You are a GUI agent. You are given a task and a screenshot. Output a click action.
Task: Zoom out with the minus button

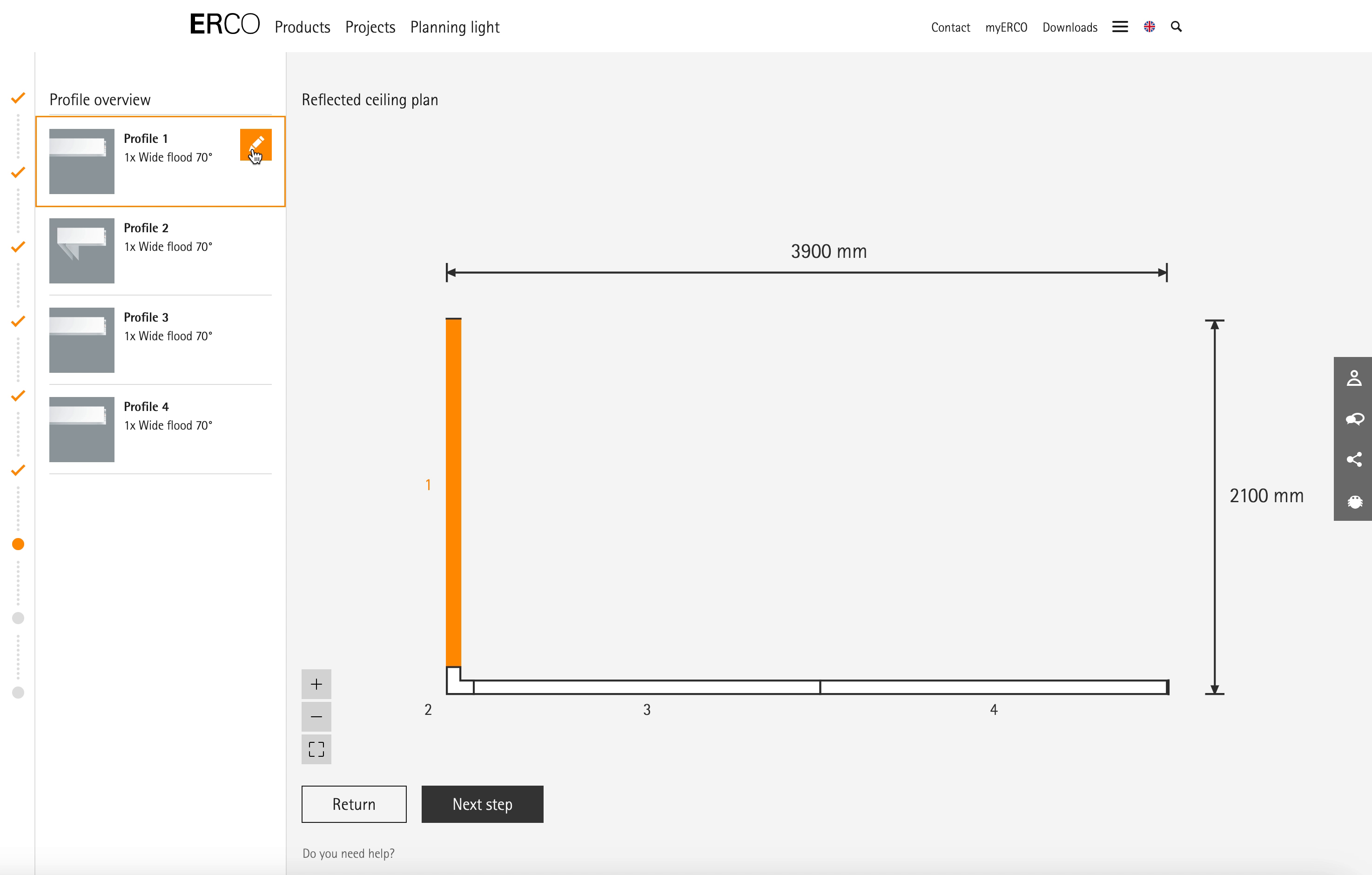[x=316, y=717]
